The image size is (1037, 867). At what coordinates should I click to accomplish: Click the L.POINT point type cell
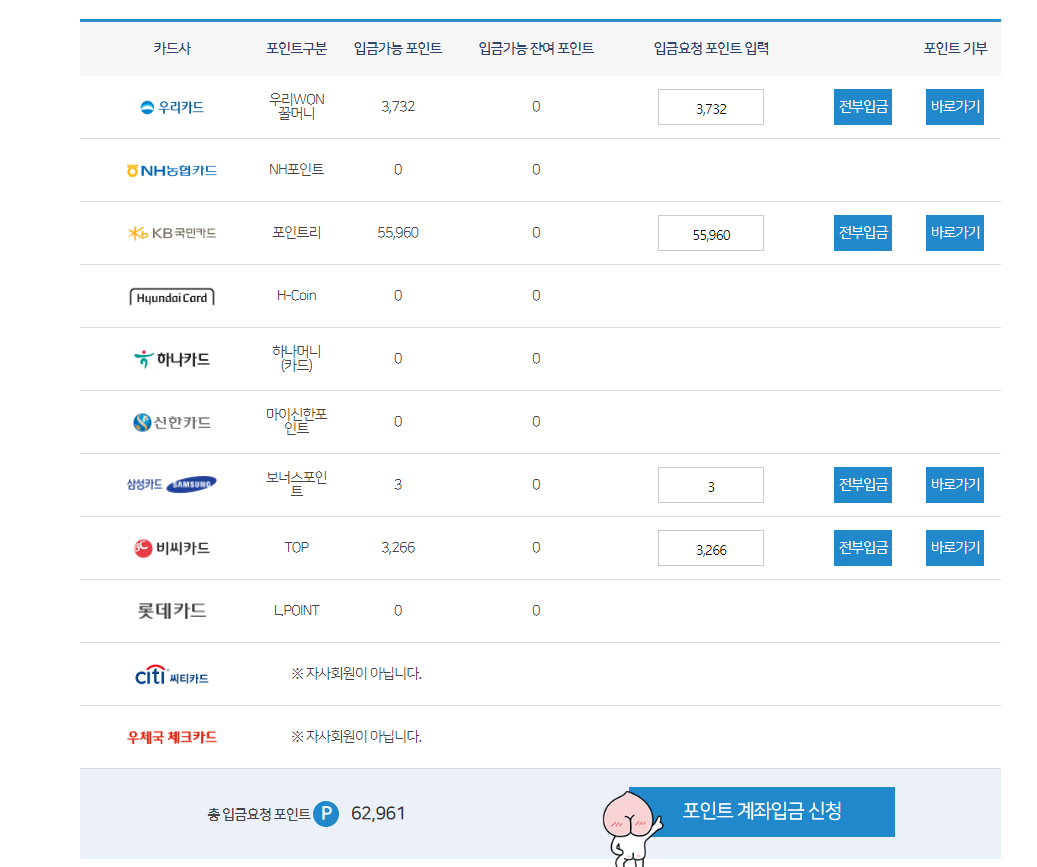point(296,610)
